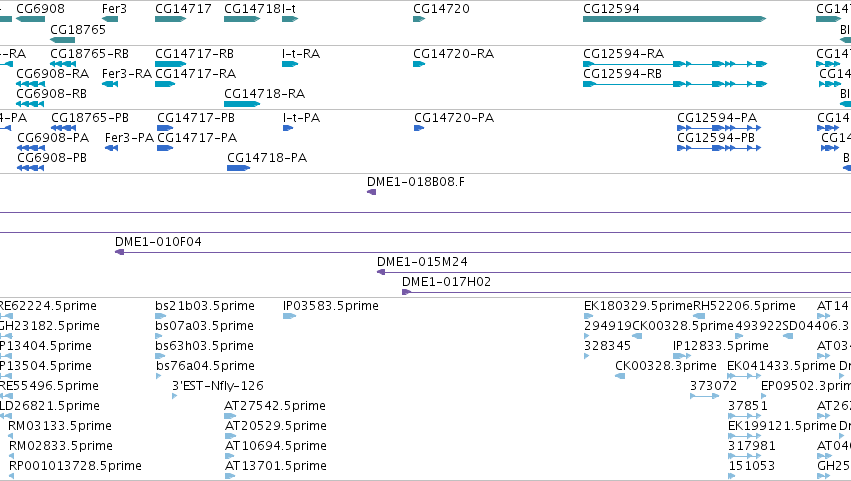Open transcript CG14720-RA
This screenshot has height=481, width=851.
coord(453,54)
